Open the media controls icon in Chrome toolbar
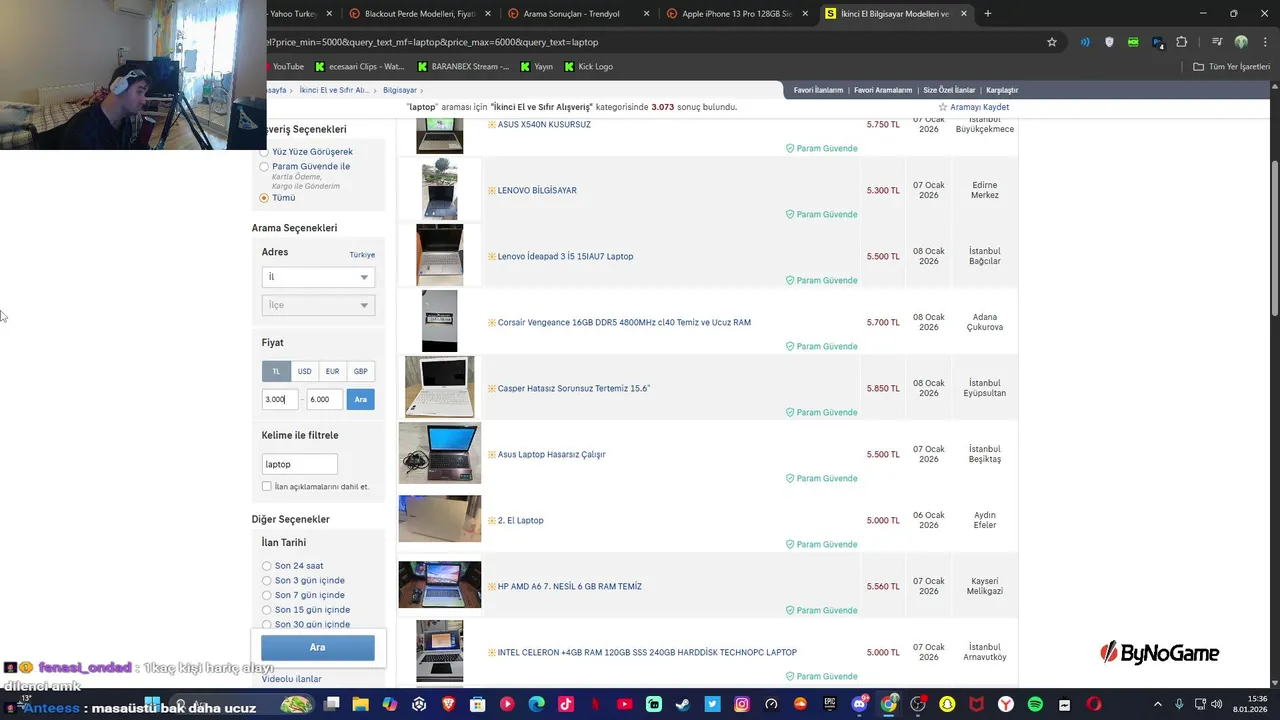The image size is (1280, 720). point(1216,42)
